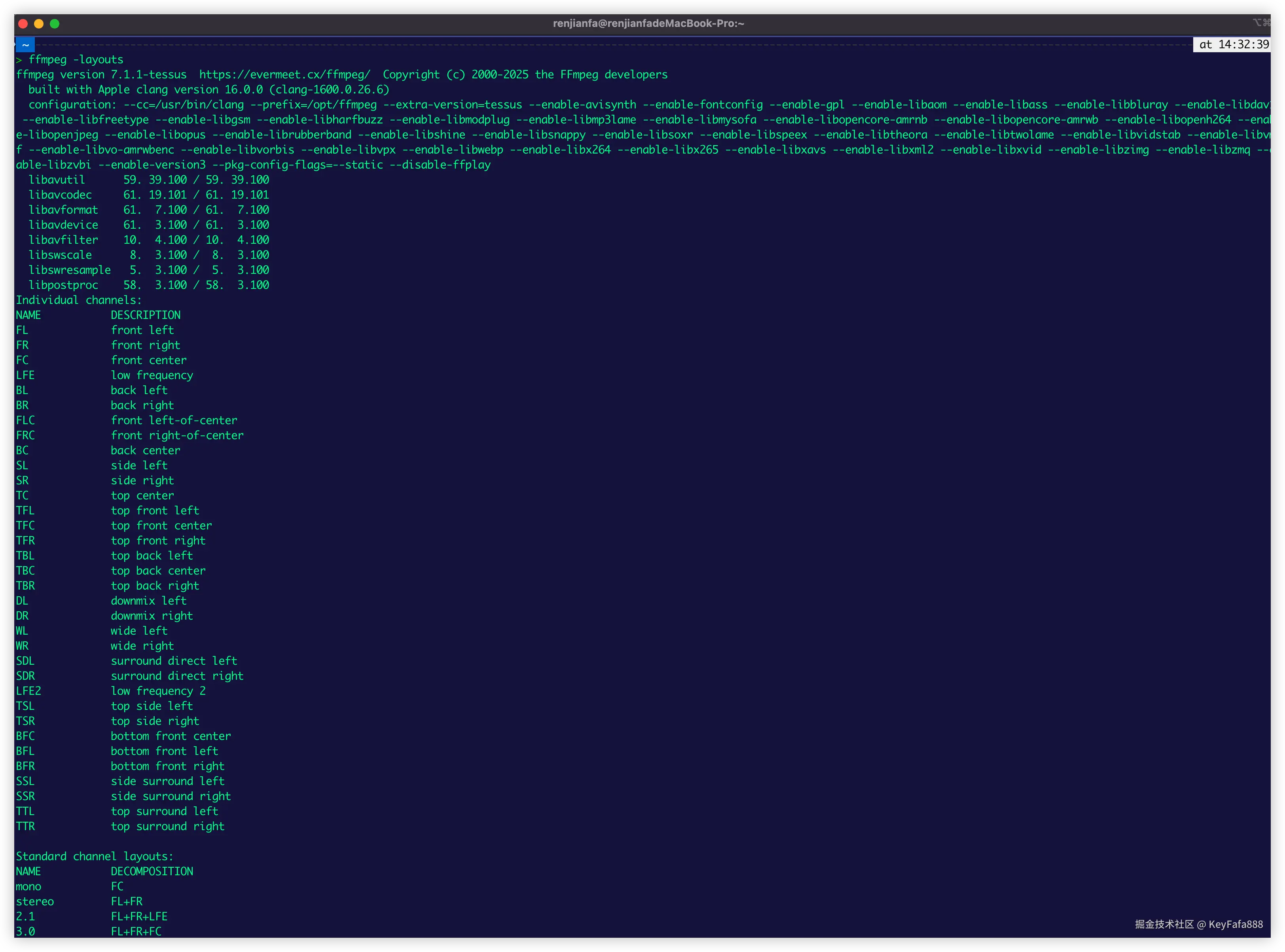1285x952 pixels.
Task: Click the window title renjianfa@renjianfadeMacBook-Pro
Action: pos(648,23)
